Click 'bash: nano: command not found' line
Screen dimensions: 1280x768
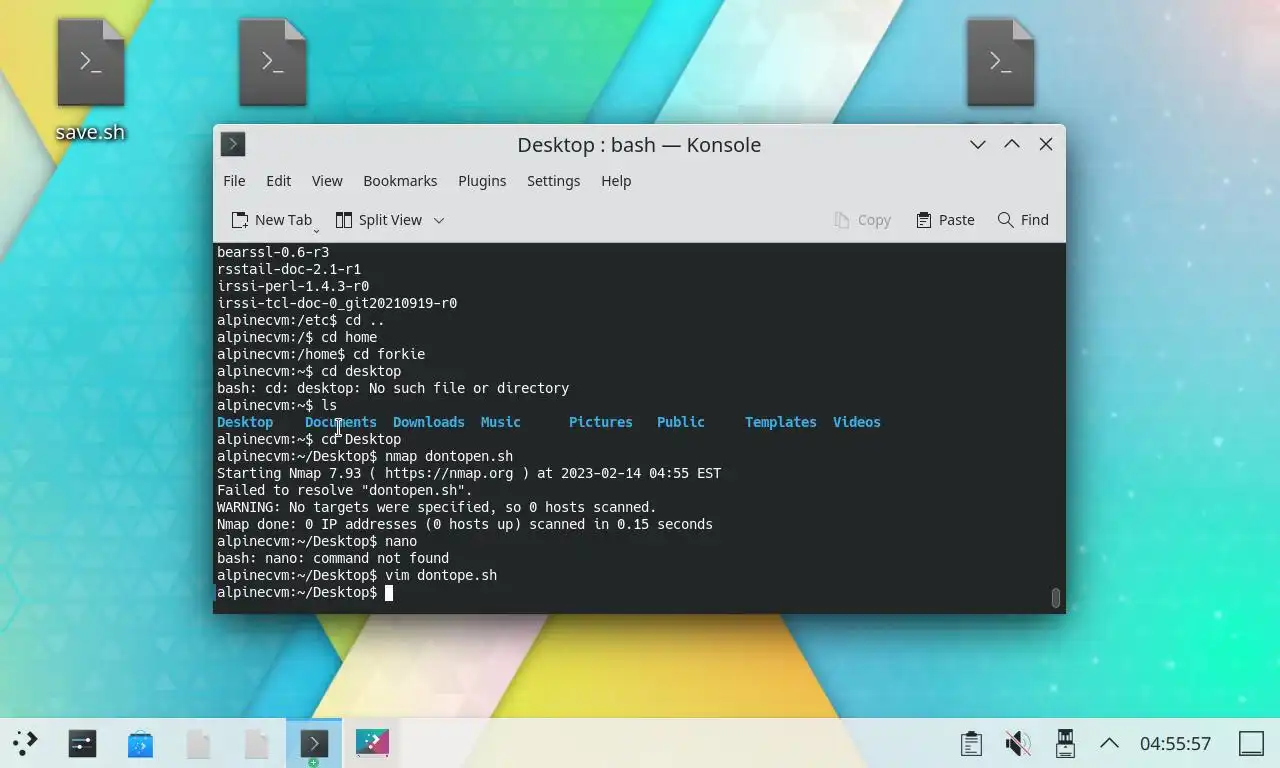tap(333, 558)
